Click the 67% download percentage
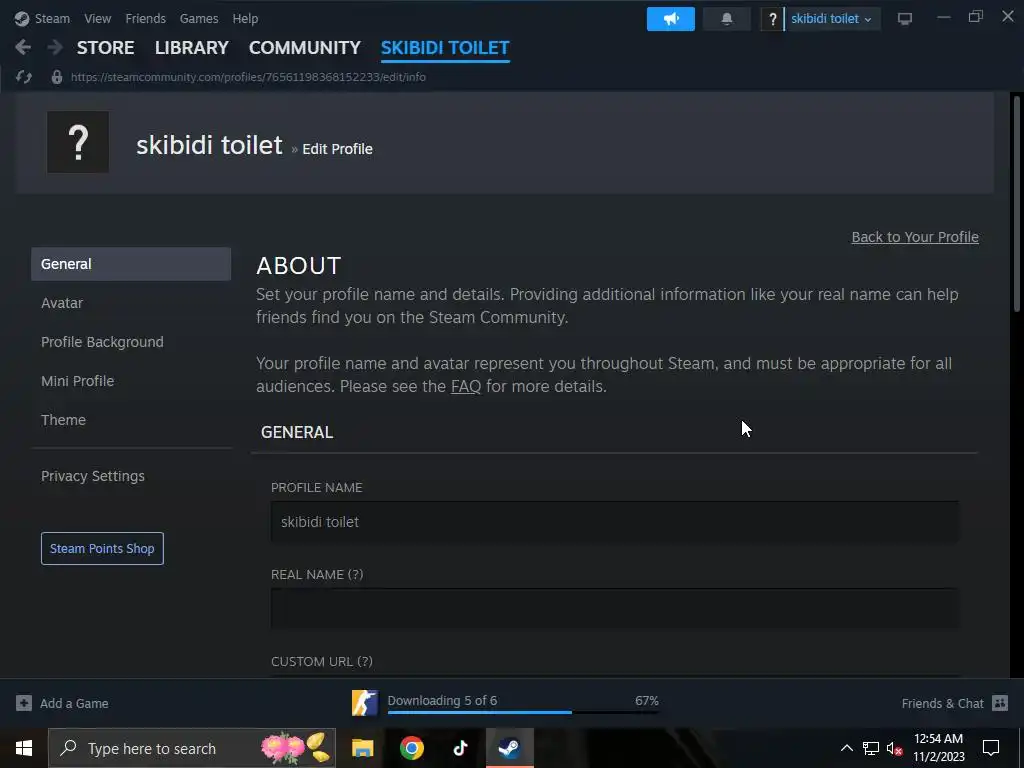Image resolution: width=1024 pixels, height=768 pixels. pos(647,701)
